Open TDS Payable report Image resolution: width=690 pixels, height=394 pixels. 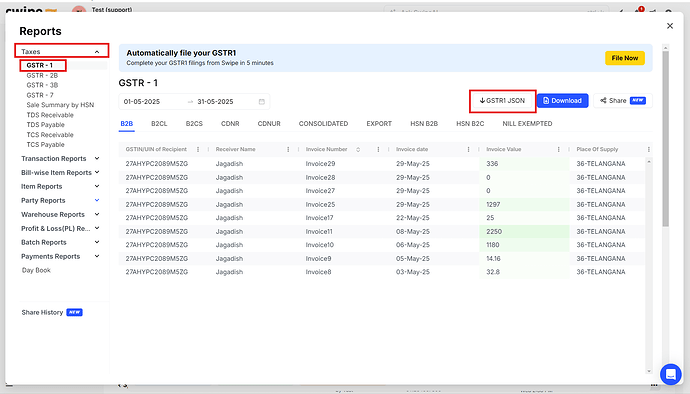click(46, 125)
